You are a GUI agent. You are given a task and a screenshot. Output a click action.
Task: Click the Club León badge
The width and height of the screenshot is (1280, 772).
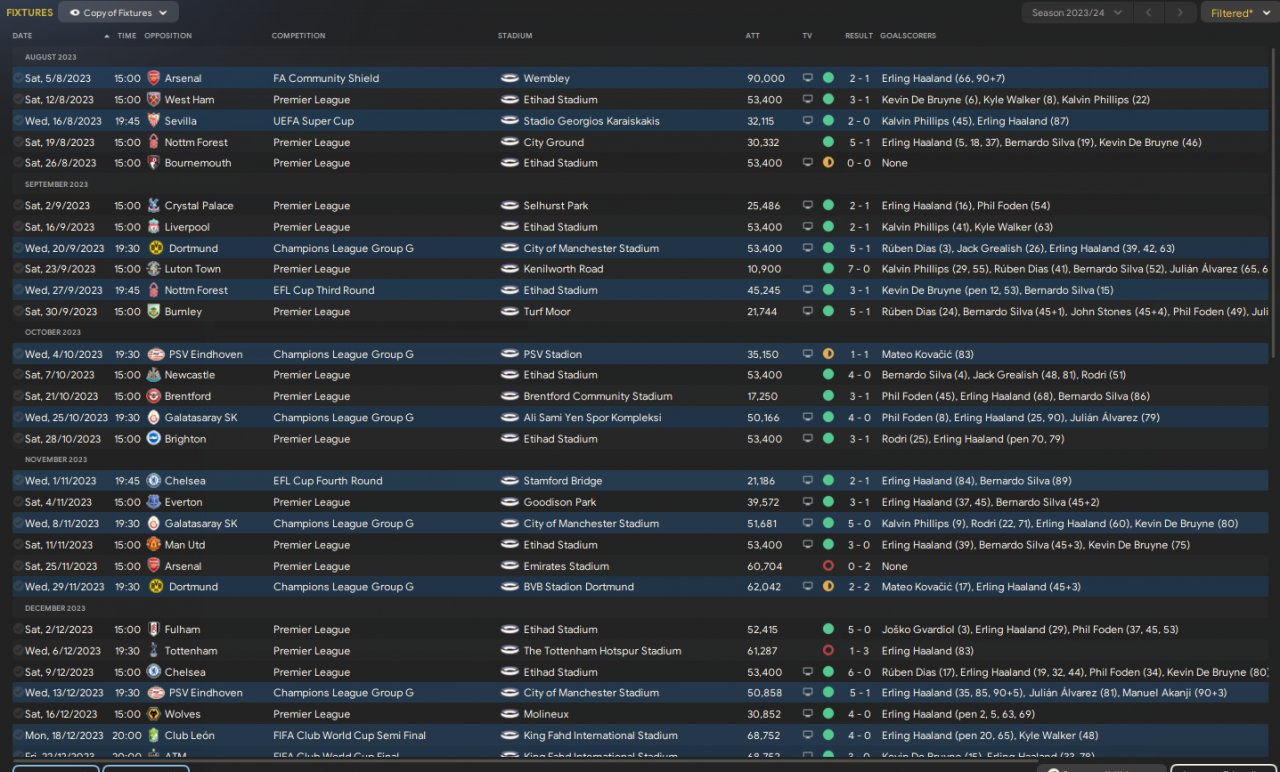(x=153, y=735)
